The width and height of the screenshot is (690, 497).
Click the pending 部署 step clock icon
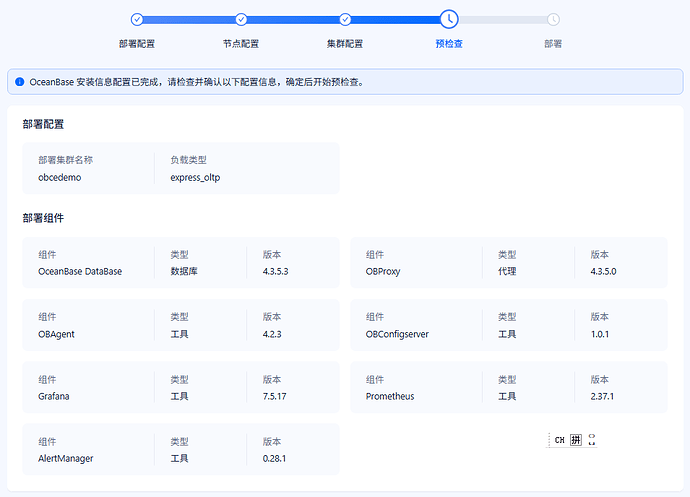tap(553, 19)
